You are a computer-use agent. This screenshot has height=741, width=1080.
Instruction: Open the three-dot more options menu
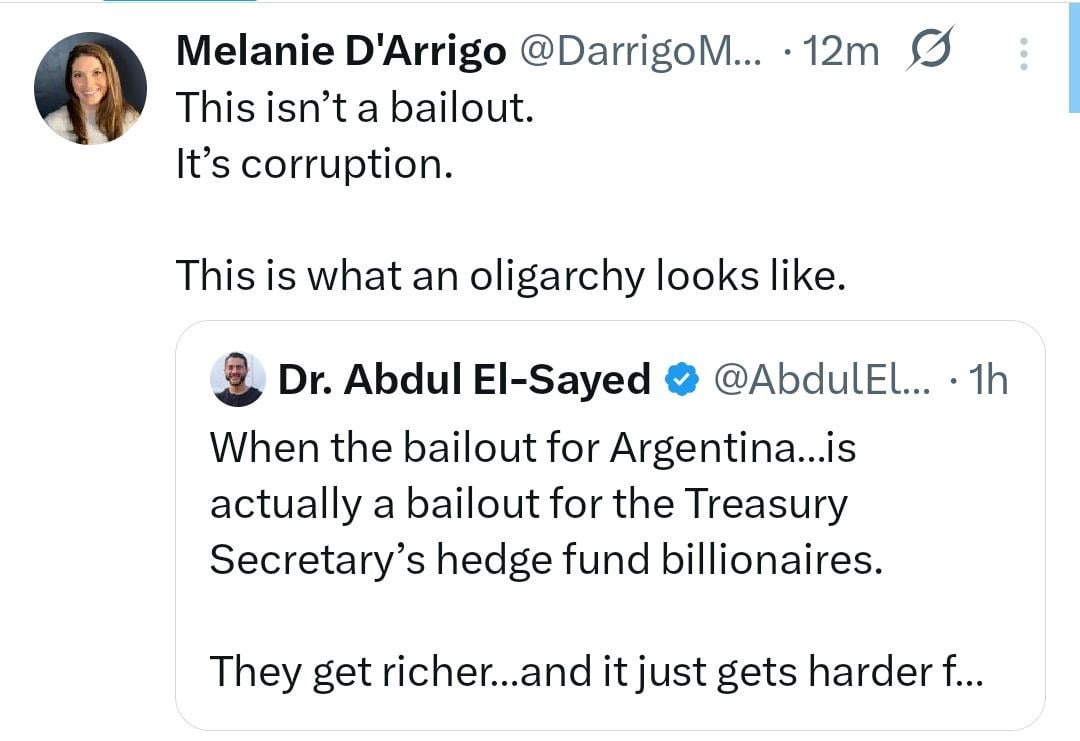1023,54
